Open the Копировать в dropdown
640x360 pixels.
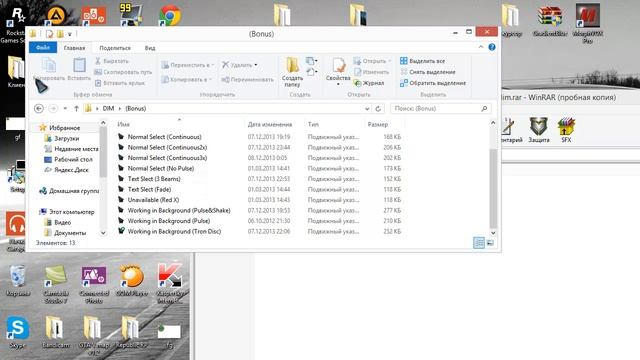(x=186, y=79)
